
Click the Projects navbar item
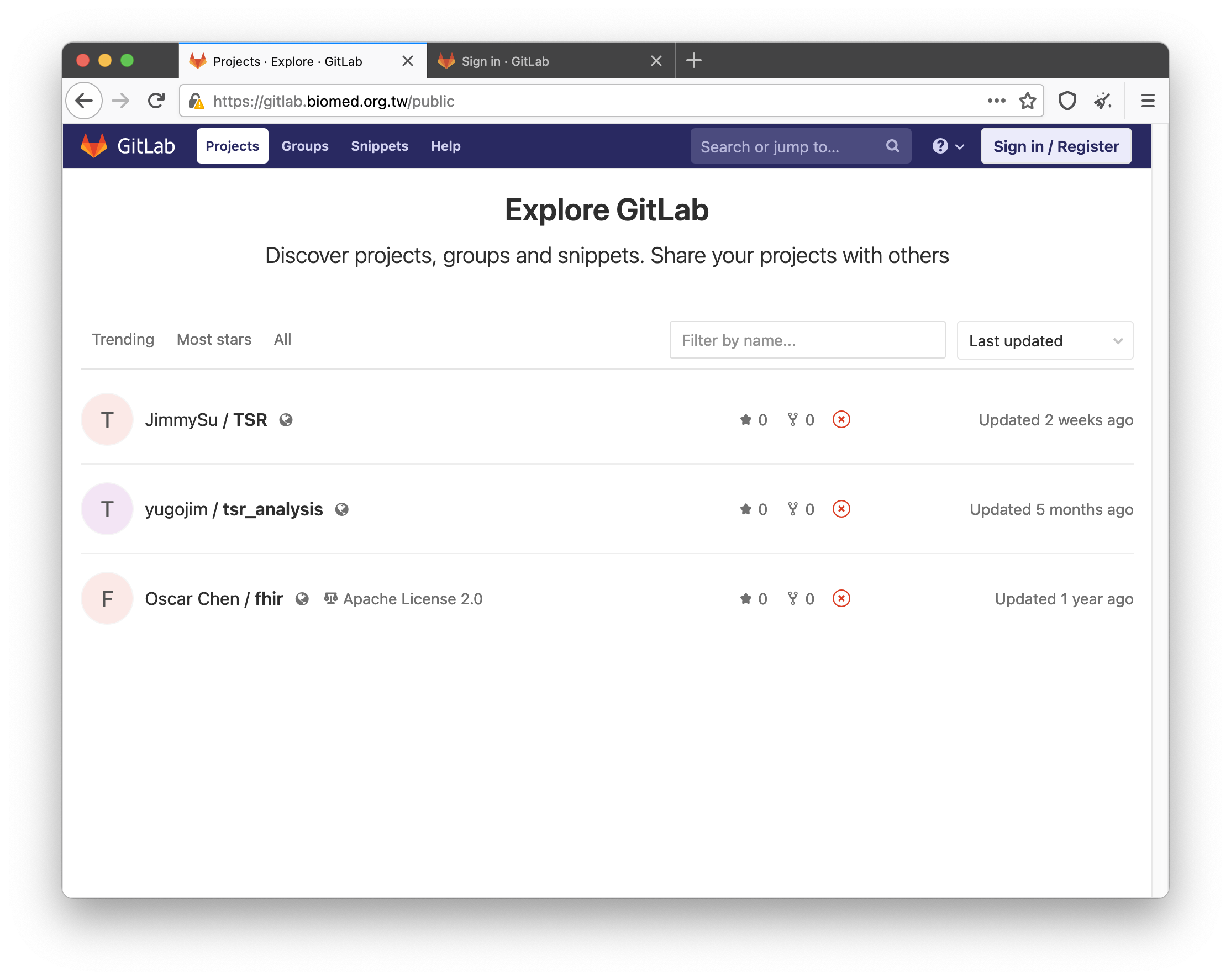pyautogui.click(x=233, y=146)
